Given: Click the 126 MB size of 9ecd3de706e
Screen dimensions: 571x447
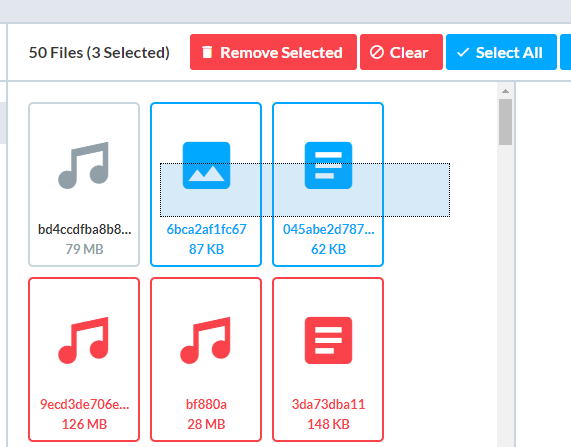Looking at the screenshot, I should (84, 424).
